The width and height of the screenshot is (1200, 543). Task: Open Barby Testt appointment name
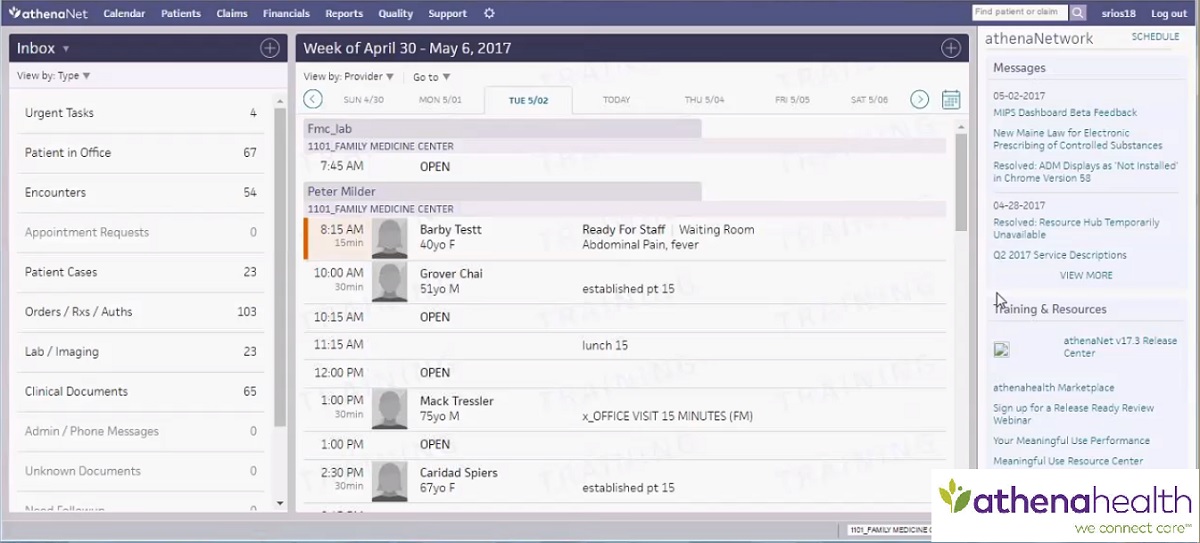point(450,230)
